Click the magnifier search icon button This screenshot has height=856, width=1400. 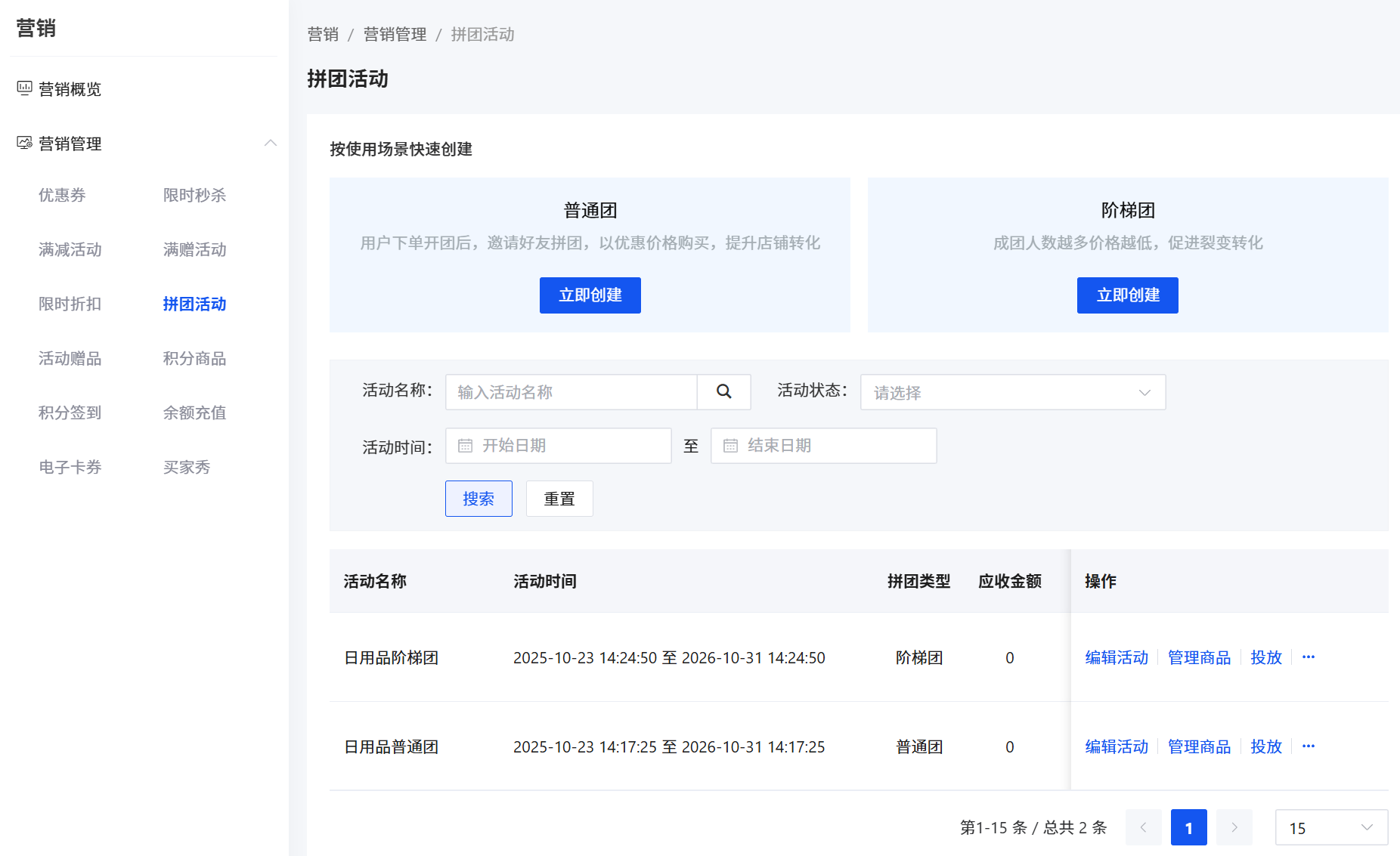(x=723, y=392)
